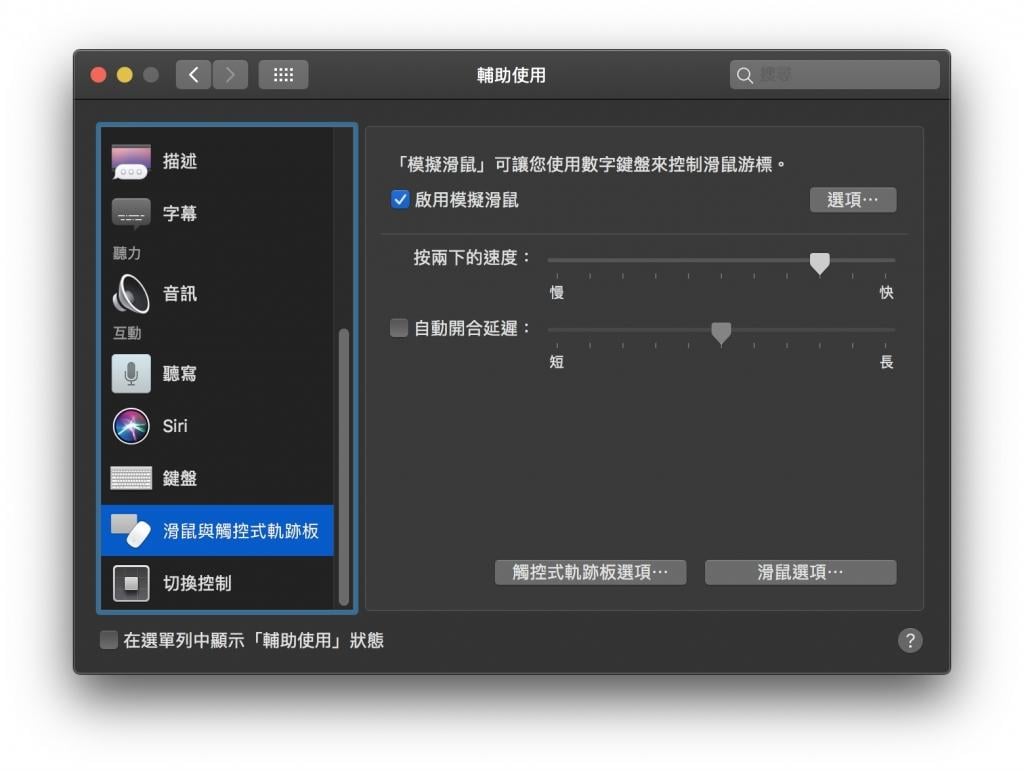The height and width of the screenshot is (771, 1024).
Task: Click 滑鼠與觸控式軌跡板 row label
Action: pos(241,531)
